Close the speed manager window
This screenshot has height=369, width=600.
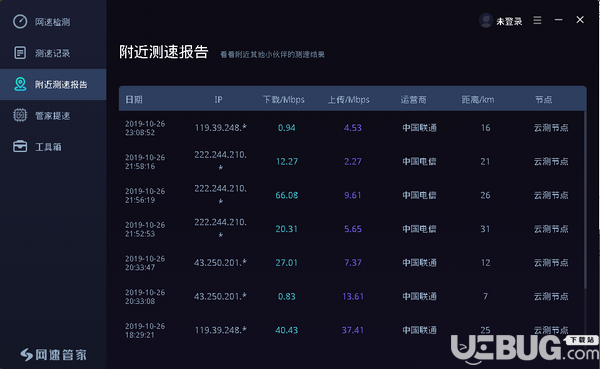tap(580, 20)
